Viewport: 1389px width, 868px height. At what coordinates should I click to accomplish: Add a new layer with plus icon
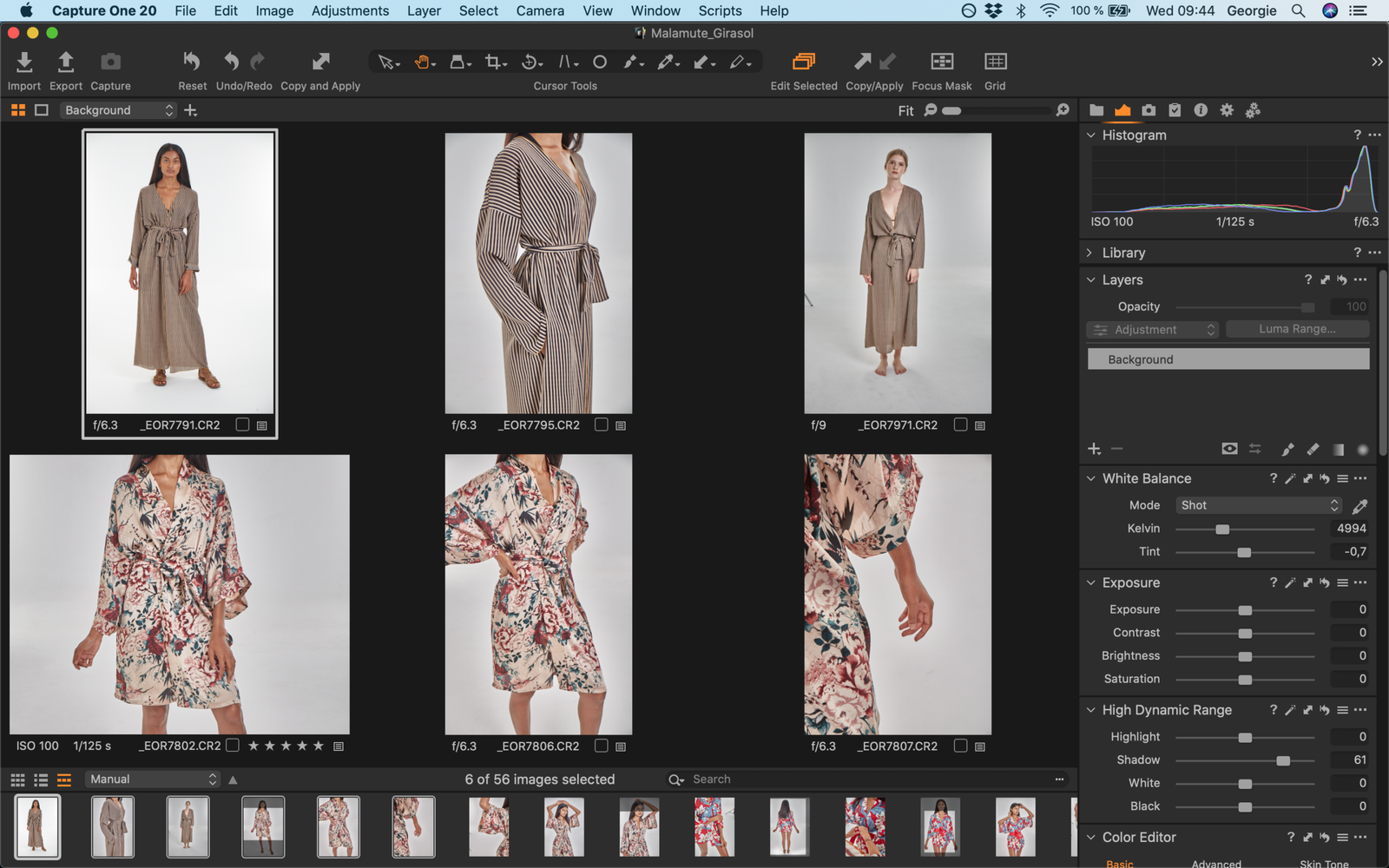[1094, 449]
